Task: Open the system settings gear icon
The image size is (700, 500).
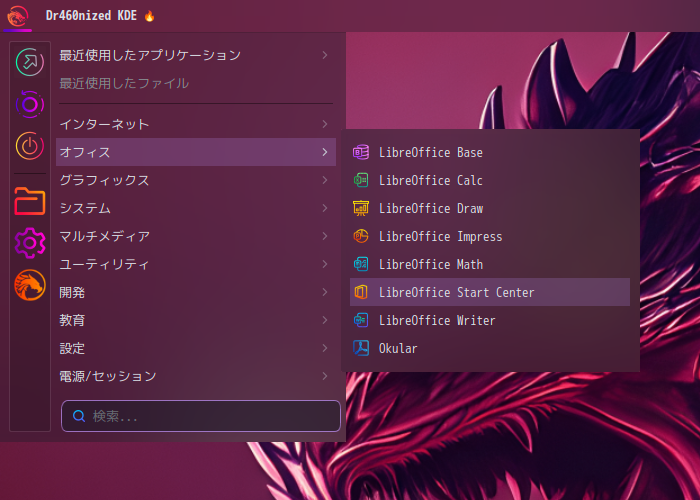Action: tap(30, 243)
